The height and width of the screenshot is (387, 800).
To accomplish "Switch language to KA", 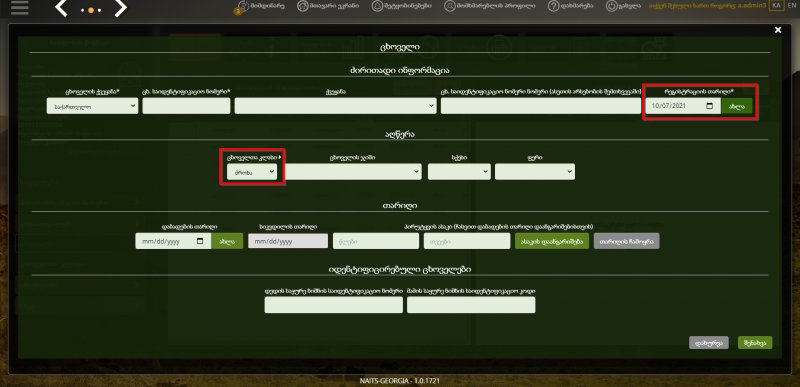I will pos(776,5).
